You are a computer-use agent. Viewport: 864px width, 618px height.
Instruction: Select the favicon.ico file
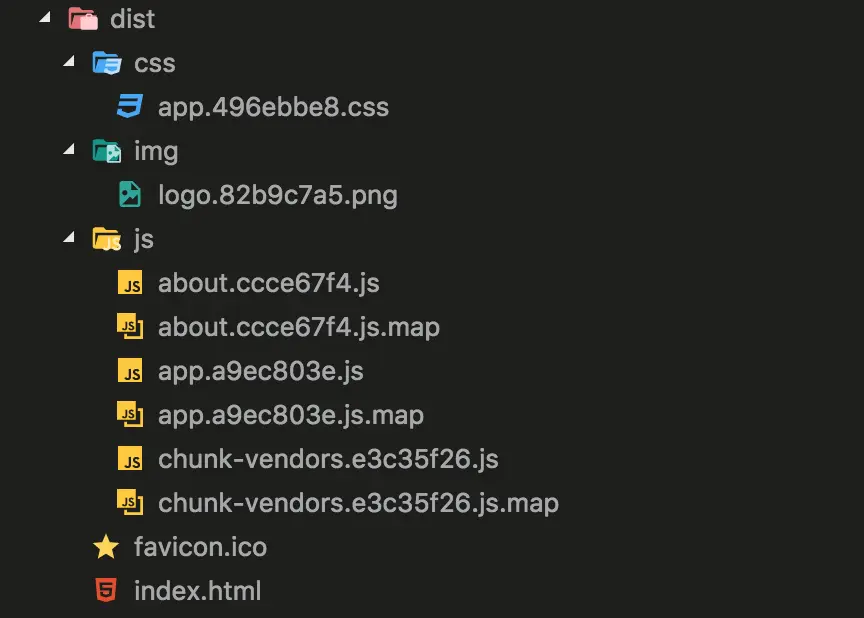[201, 547]
